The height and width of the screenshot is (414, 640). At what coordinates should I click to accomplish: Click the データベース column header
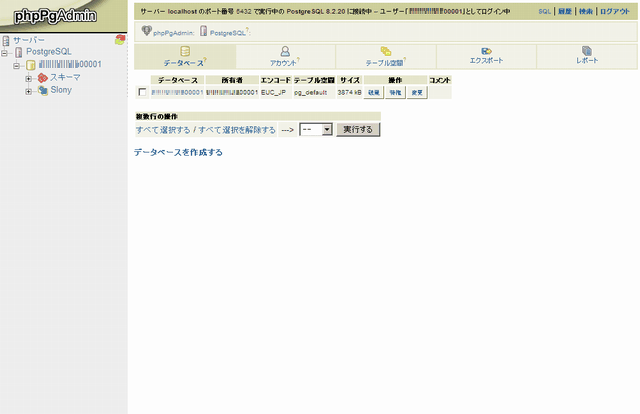coord(178,80)
